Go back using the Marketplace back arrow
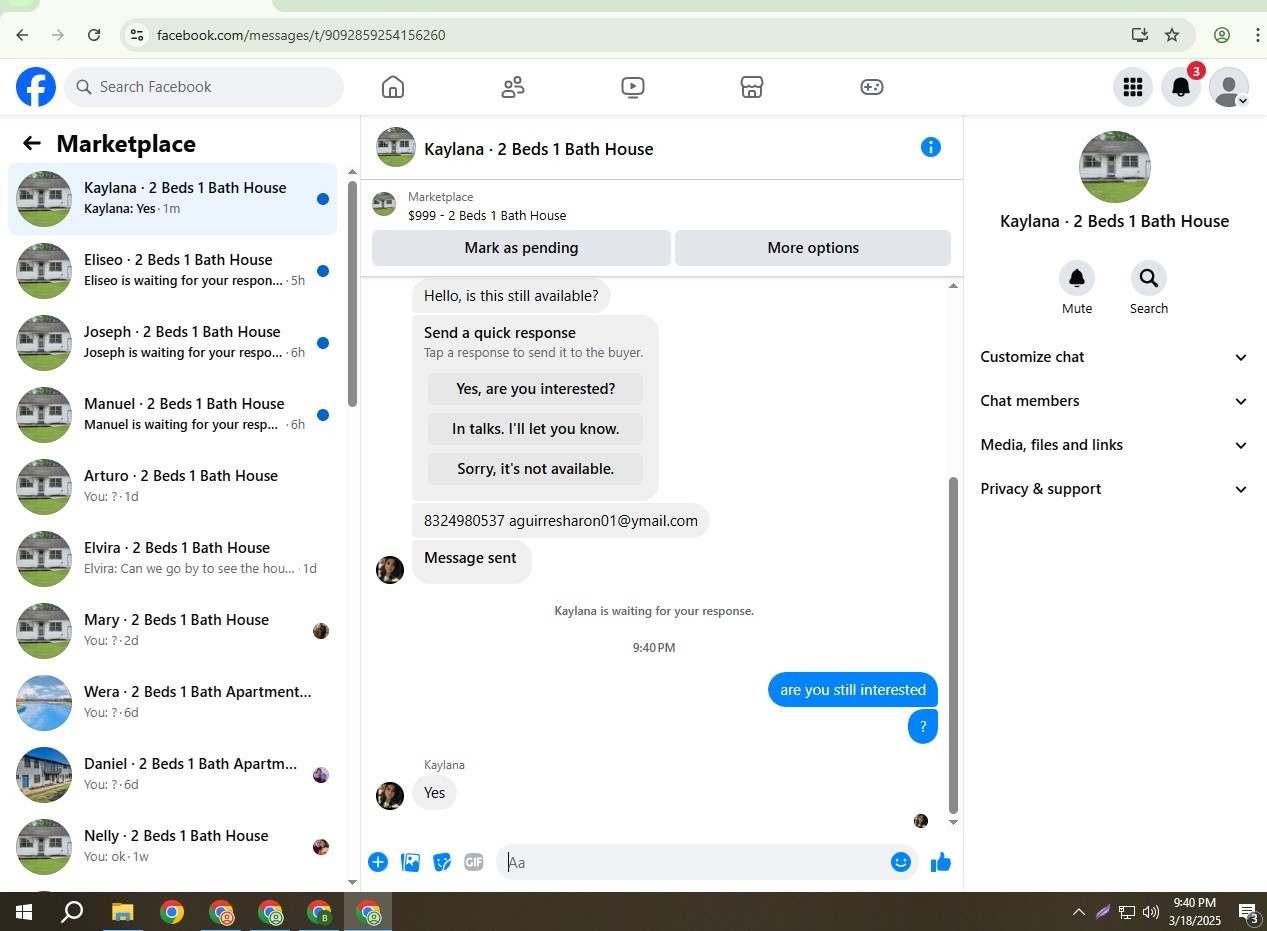This screenshot has height=931, width=1267. pyautogui.click(x=32, y=143)
